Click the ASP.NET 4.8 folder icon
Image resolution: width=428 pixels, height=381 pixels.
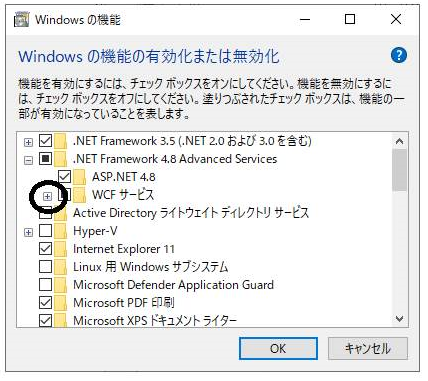pos(80,177)
